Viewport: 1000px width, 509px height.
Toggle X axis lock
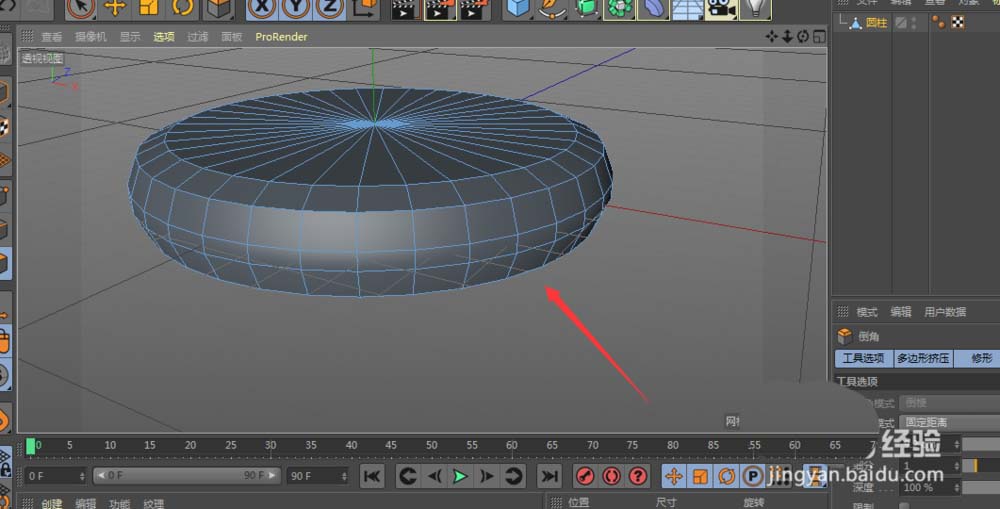click(x=261, y=8)
